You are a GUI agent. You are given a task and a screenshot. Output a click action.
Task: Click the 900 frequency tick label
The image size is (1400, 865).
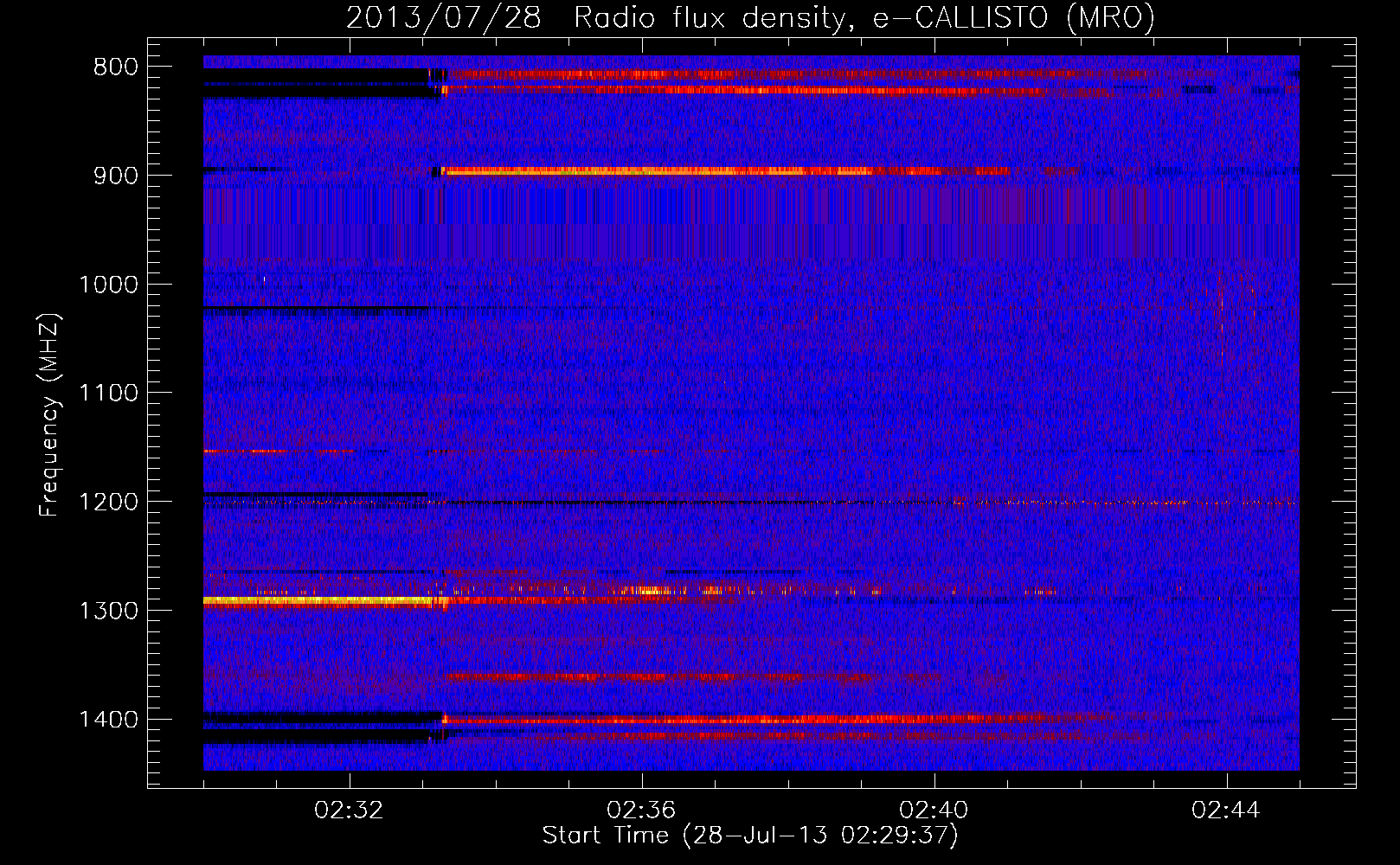(x=115, y=176)
